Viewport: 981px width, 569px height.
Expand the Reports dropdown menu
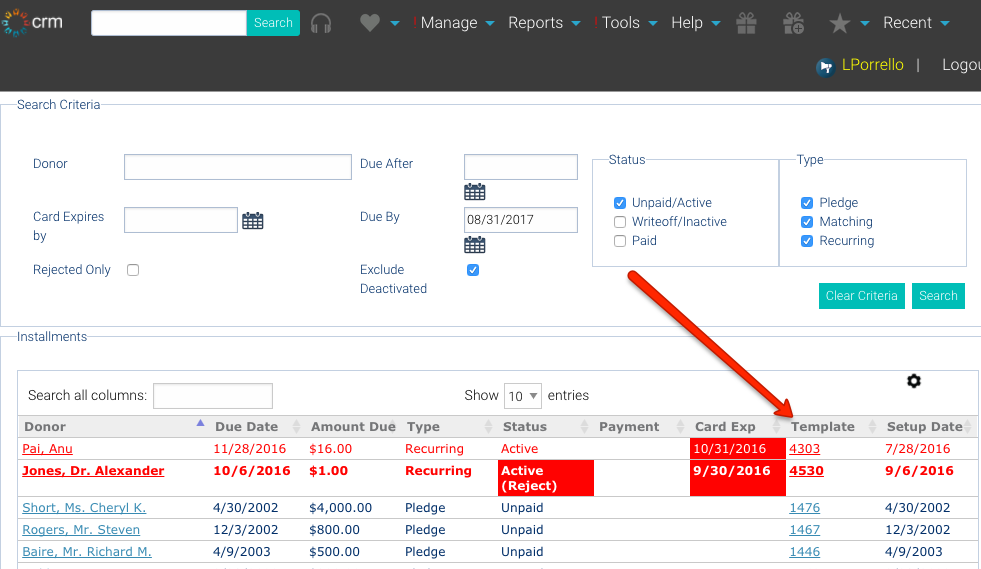pyautogui.click(x=544, y=23)
